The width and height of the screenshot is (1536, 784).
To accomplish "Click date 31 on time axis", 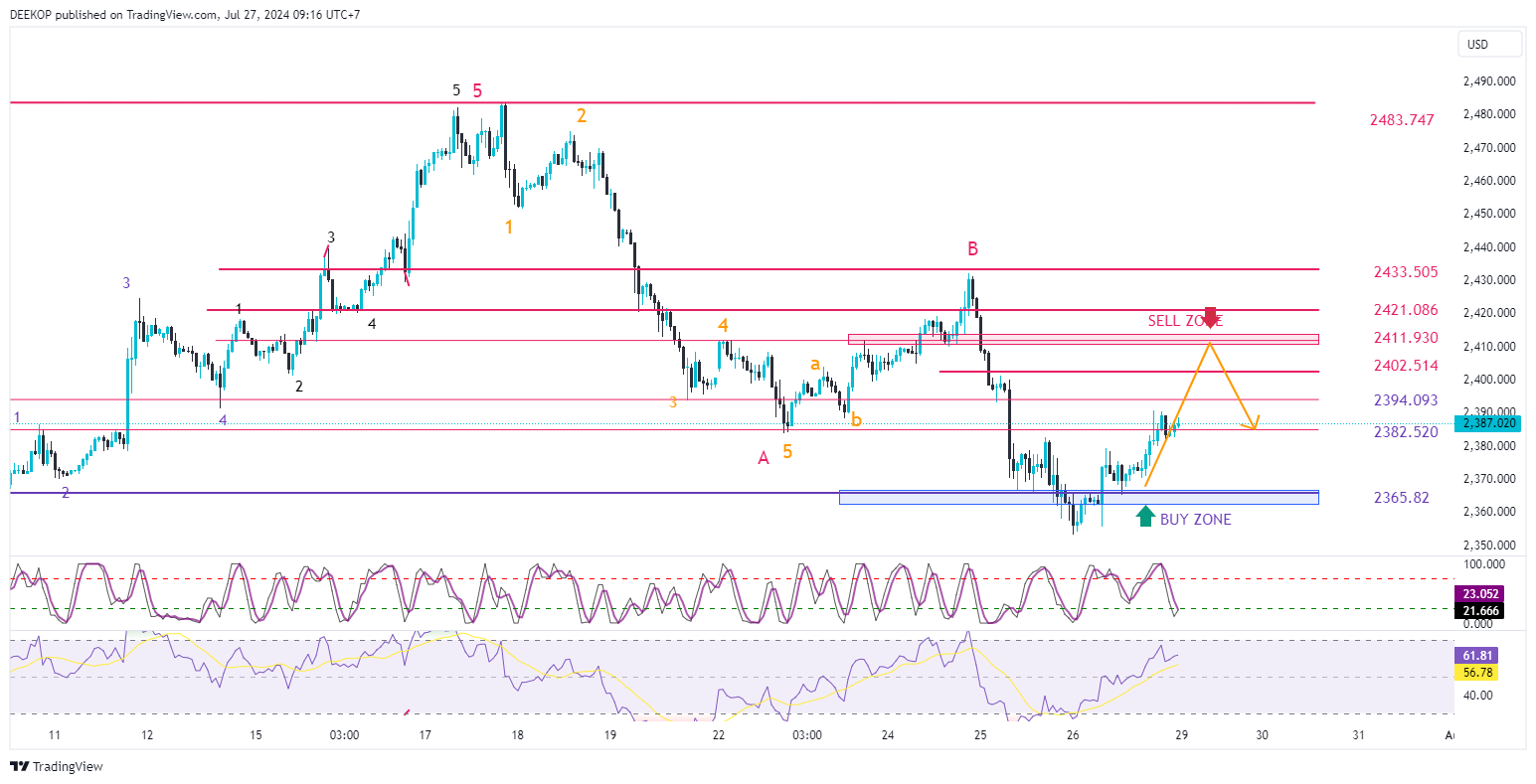I will click(x=1359, y=735).
